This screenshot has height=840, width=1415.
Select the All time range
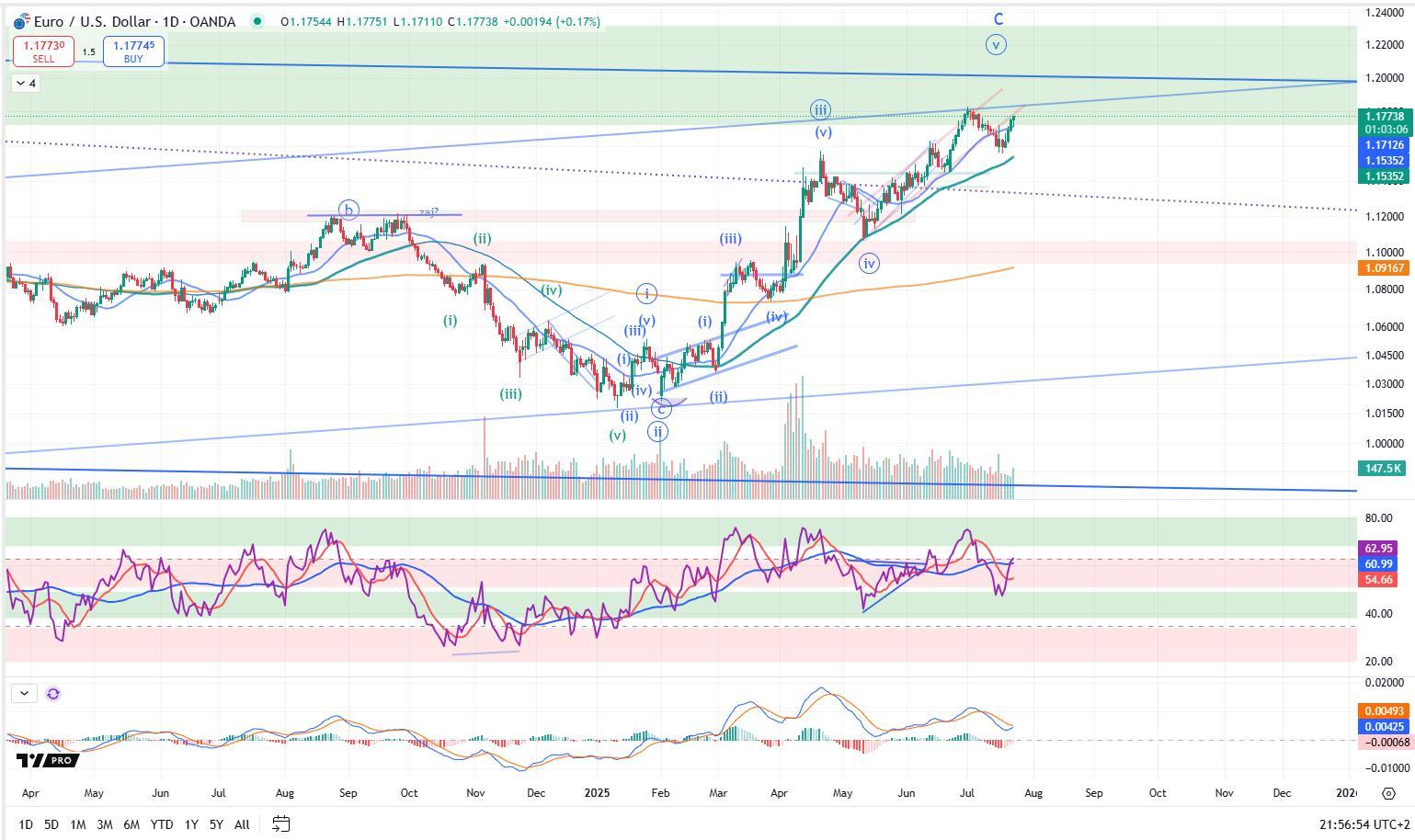pyautogui.click(x=242, y=824)
